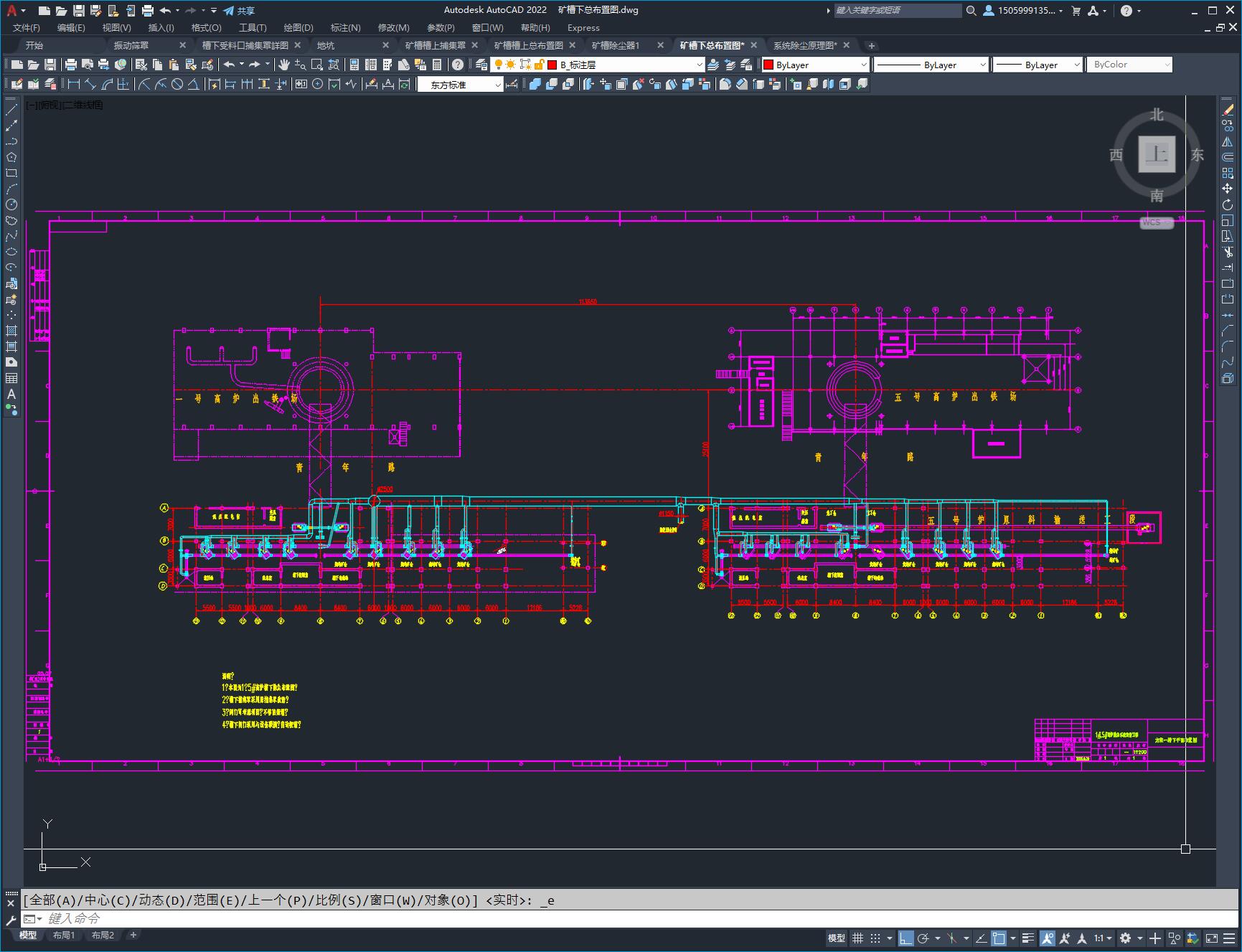Toggle Polar tracking in status bar

[923, 938]
